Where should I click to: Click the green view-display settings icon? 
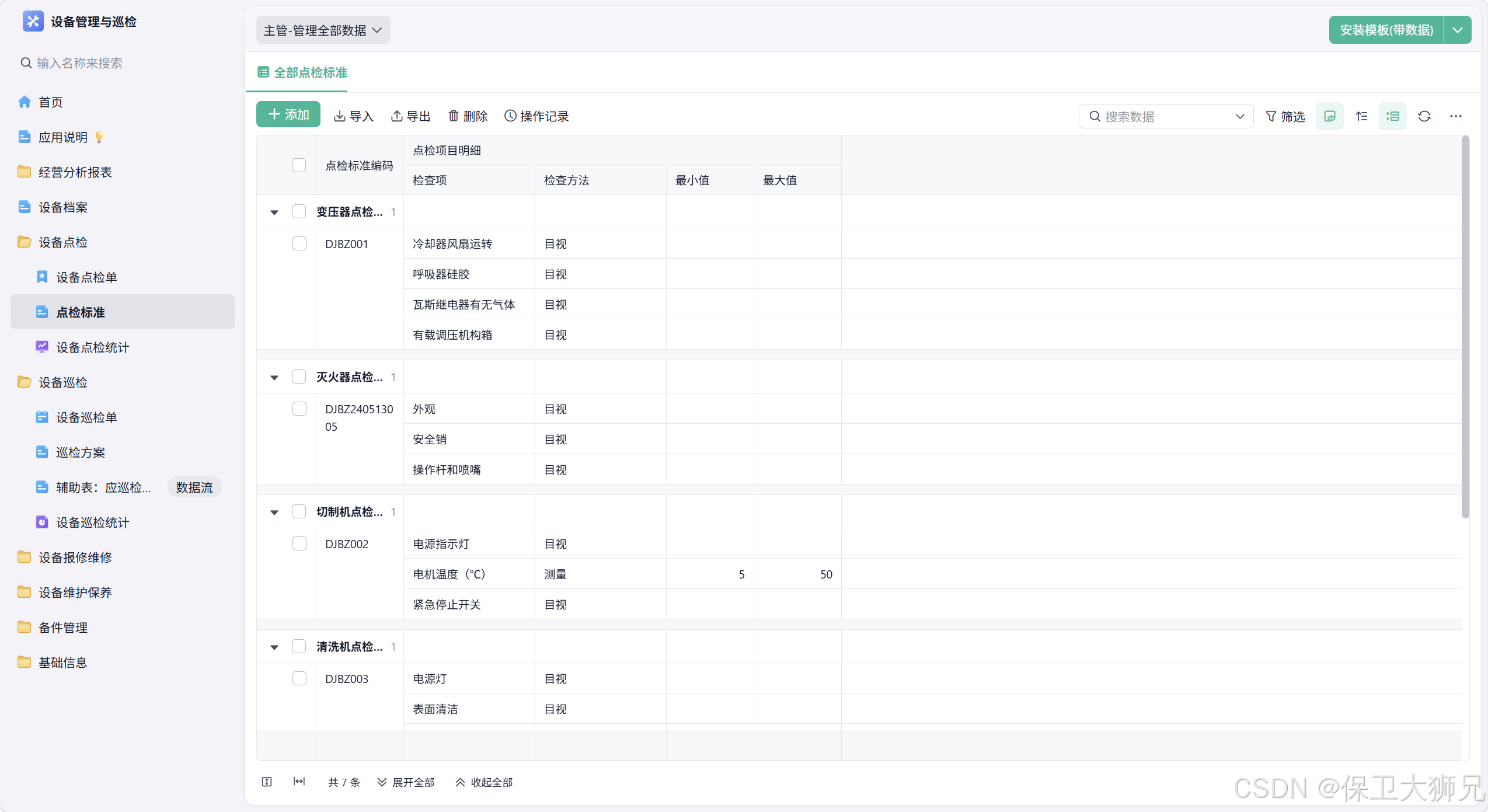click(1330, 116)
